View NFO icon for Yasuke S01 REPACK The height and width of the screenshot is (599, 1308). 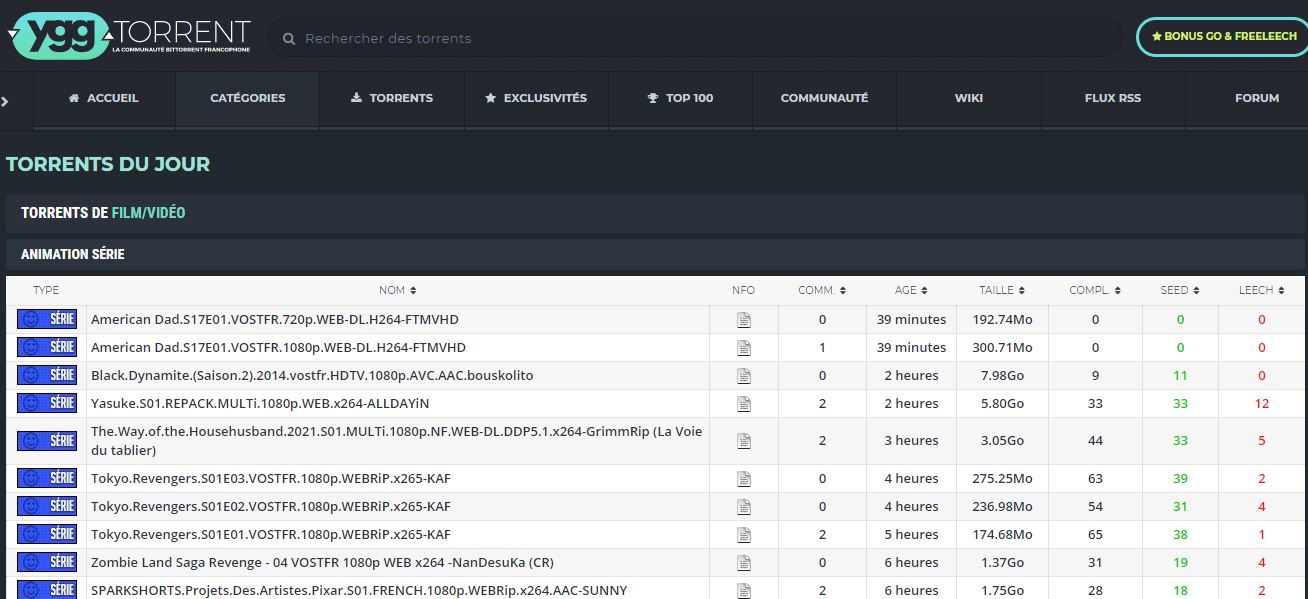(x=743, y=404)
